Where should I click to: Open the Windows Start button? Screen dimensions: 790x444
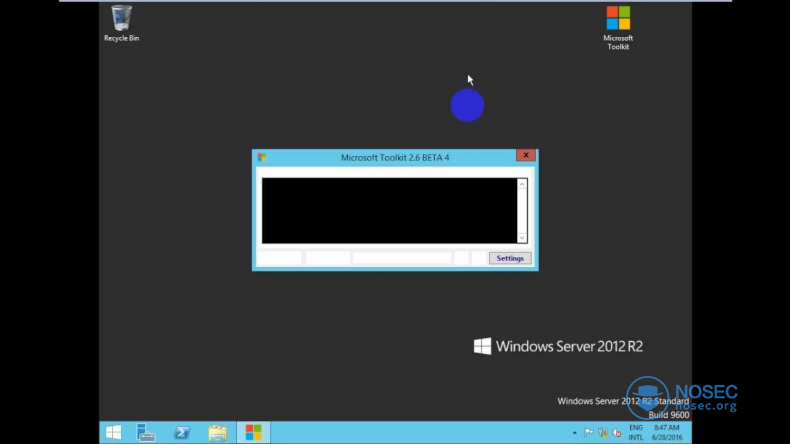(114, 432)
